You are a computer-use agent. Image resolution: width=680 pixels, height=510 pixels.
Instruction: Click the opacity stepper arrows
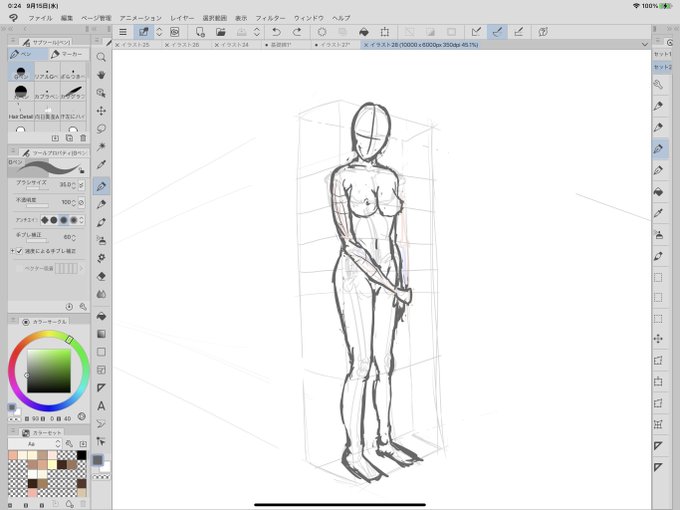pos(73,203)
